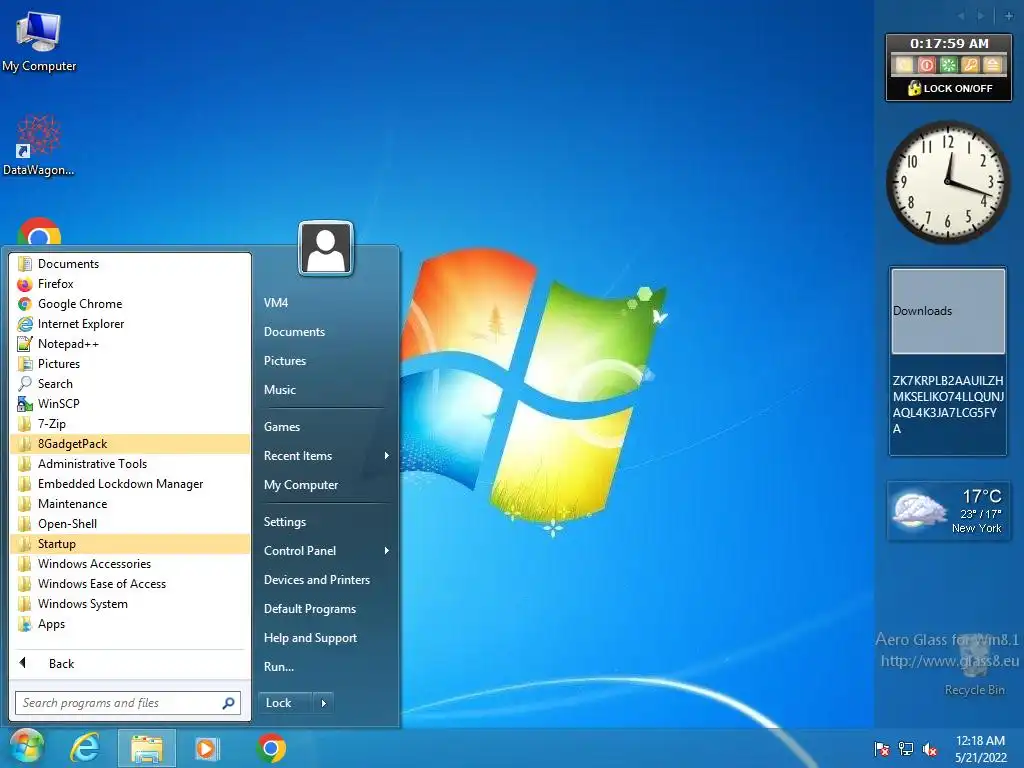The image size is (1024, 768).
Task: Click the magnifier icon in the search box
Action: [x=229, y=703]
